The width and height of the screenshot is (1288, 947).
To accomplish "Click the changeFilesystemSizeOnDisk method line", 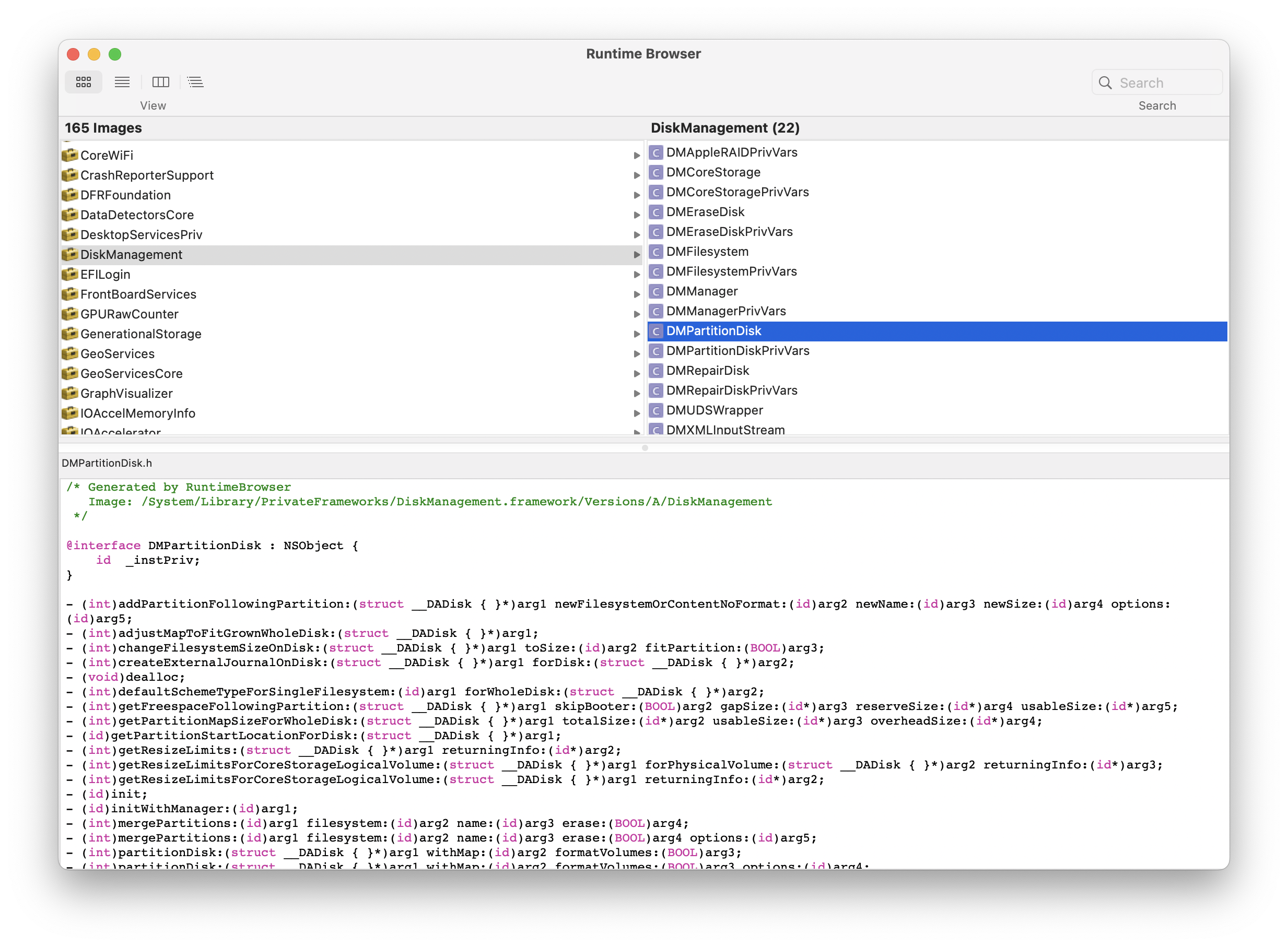I will point(445,648).
